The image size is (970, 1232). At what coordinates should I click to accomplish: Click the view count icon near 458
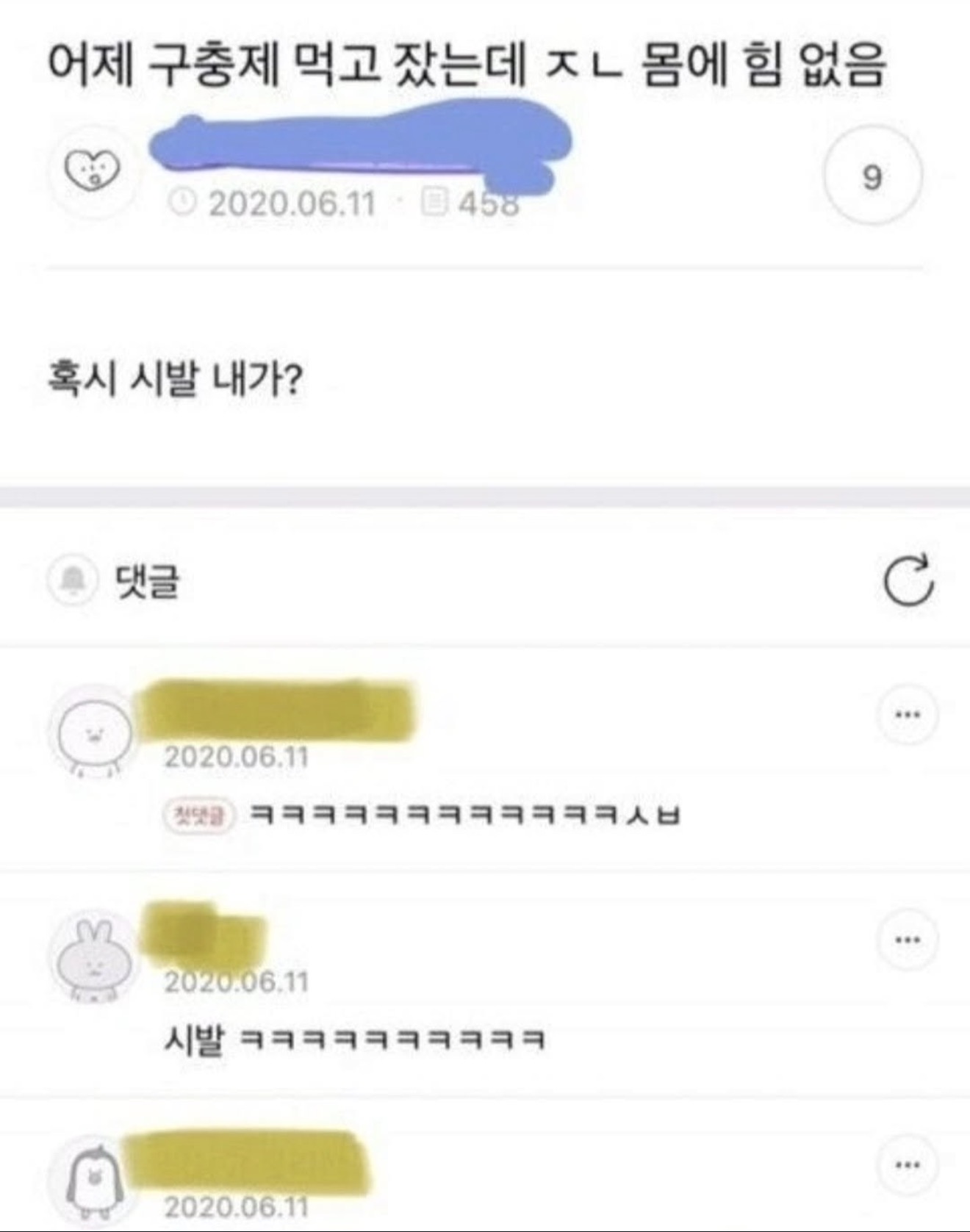tap(434, 201)
